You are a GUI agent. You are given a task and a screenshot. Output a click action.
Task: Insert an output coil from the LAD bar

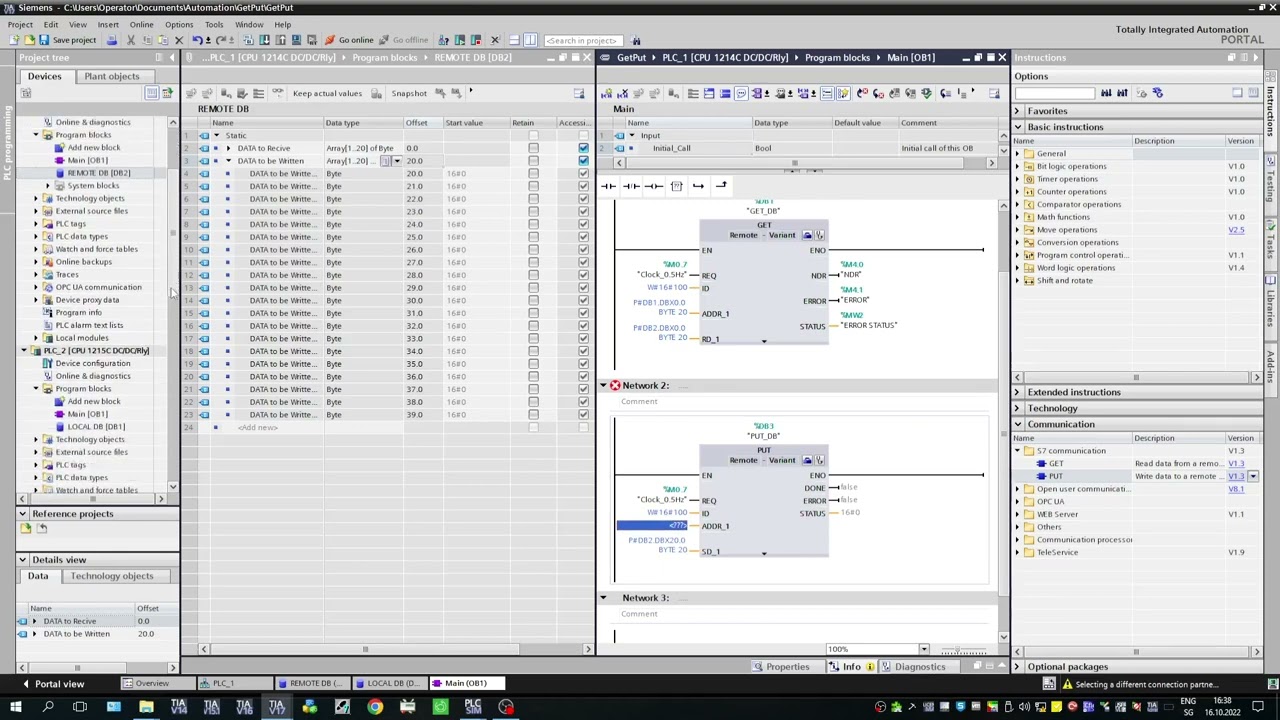point(653,186)
